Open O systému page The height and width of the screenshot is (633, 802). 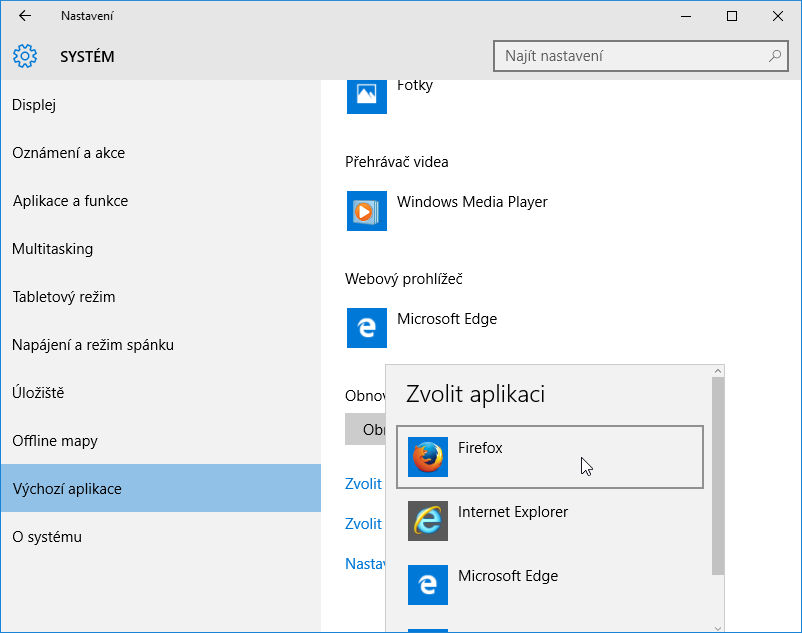tap(161, 537)
